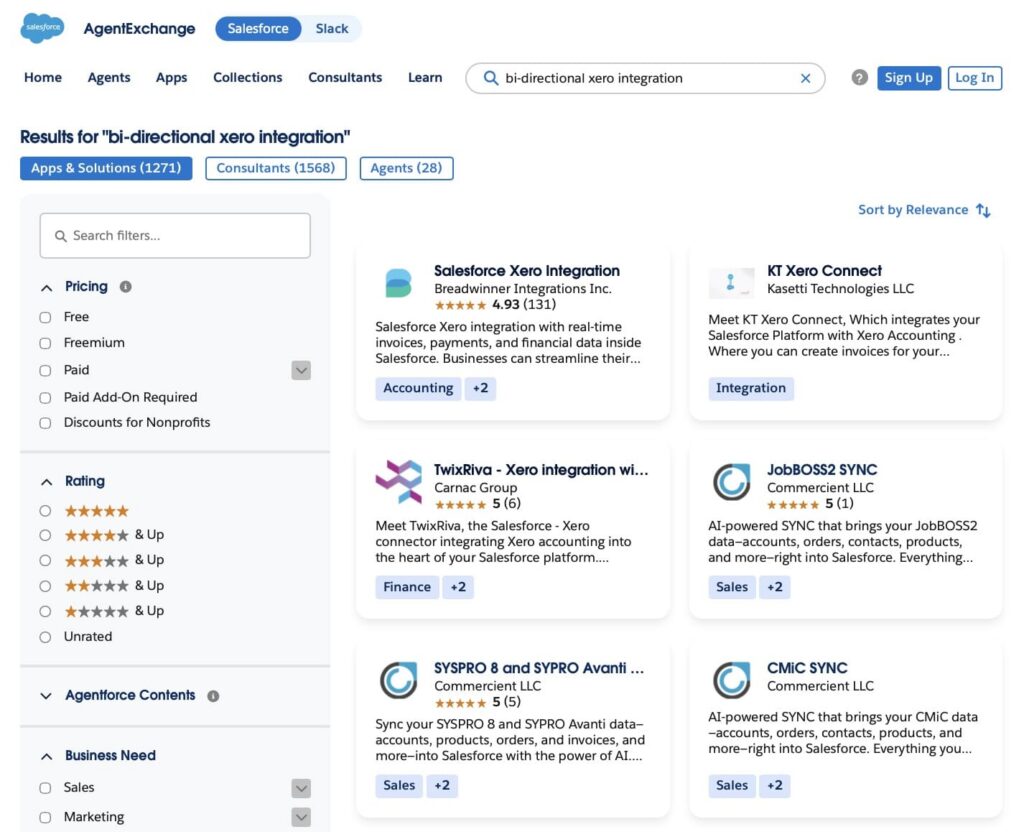This screenshot has width=1024, height=832.
Task: Check the Paid pricing filter
Action: click(x=45, y=371)
